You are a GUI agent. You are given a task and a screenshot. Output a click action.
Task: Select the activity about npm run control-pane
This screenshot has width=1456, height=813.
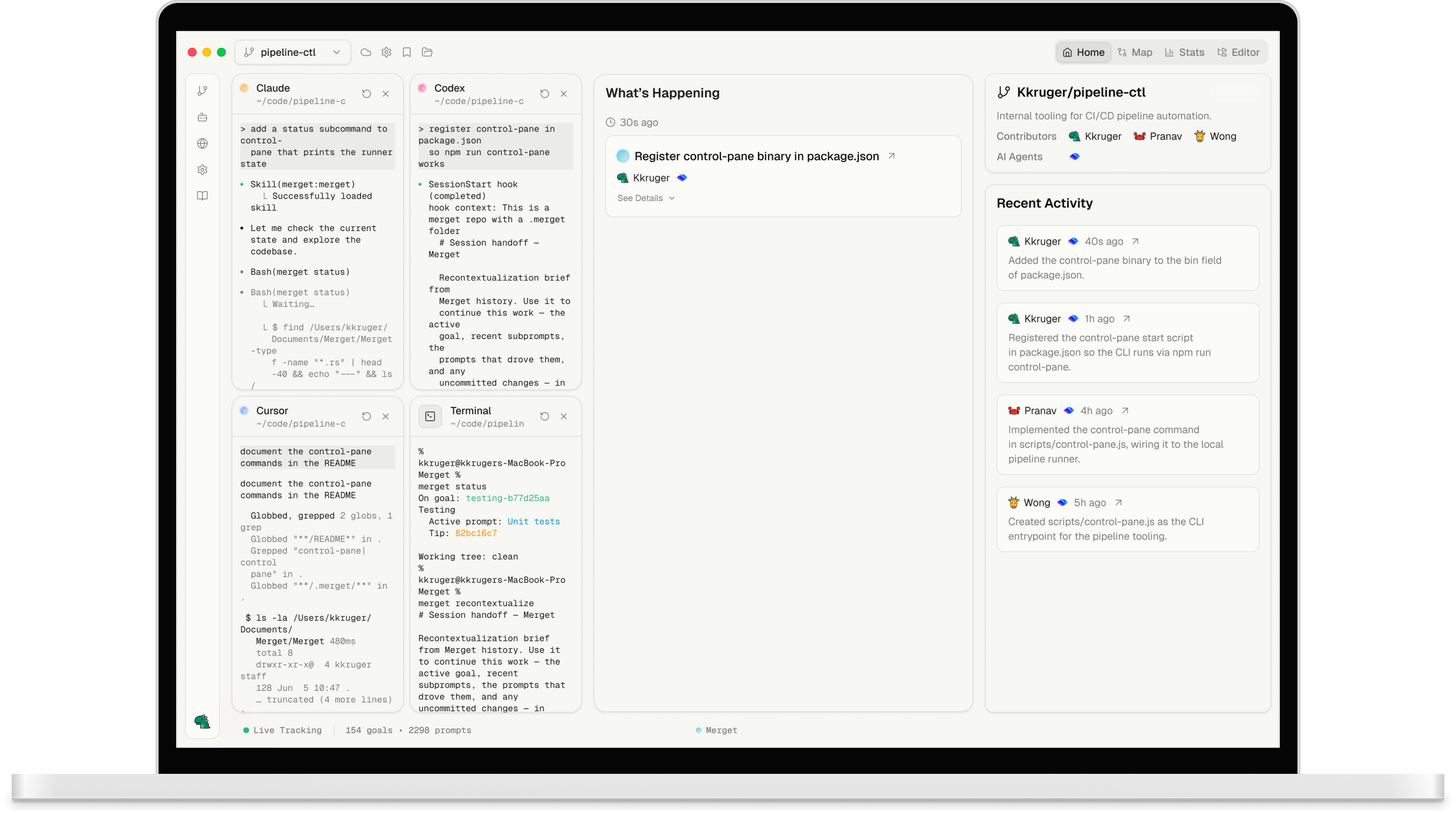1128,342
